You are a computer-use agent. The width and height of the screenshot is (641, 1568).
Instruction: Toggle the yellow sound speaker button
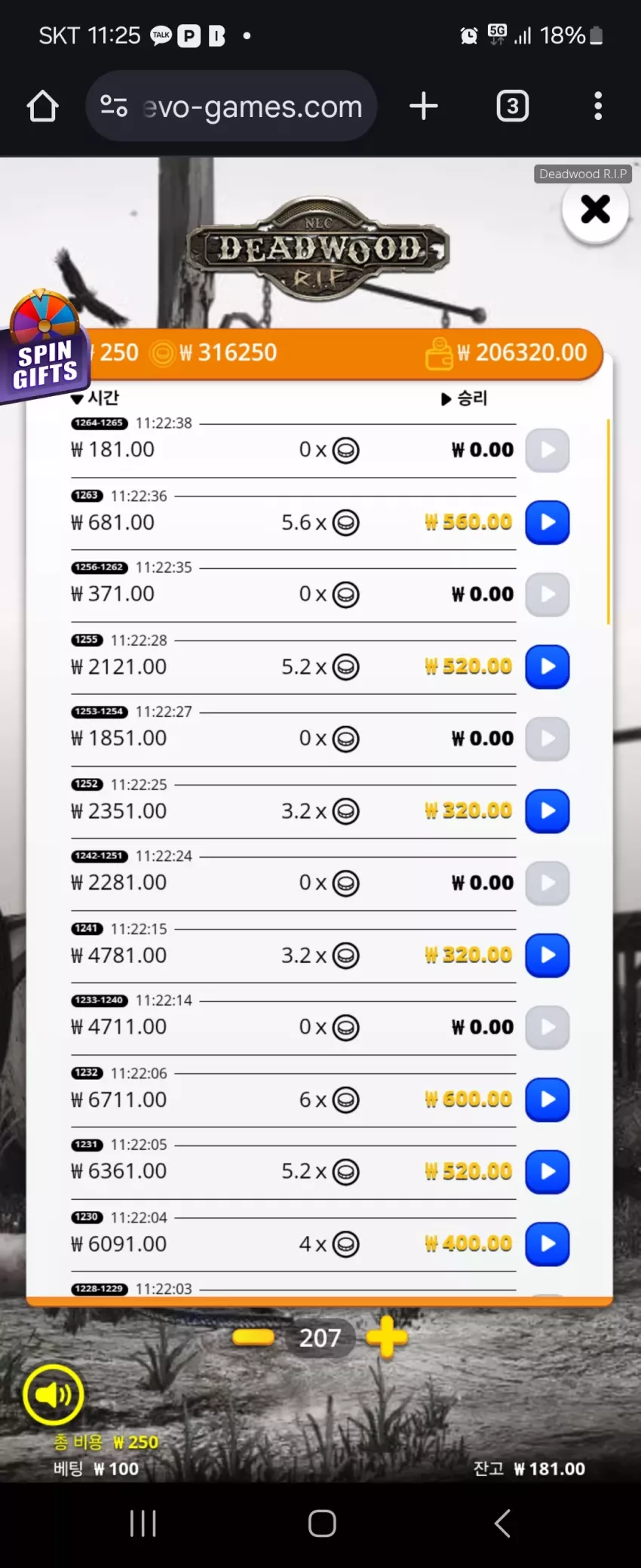coord(53,1394)
